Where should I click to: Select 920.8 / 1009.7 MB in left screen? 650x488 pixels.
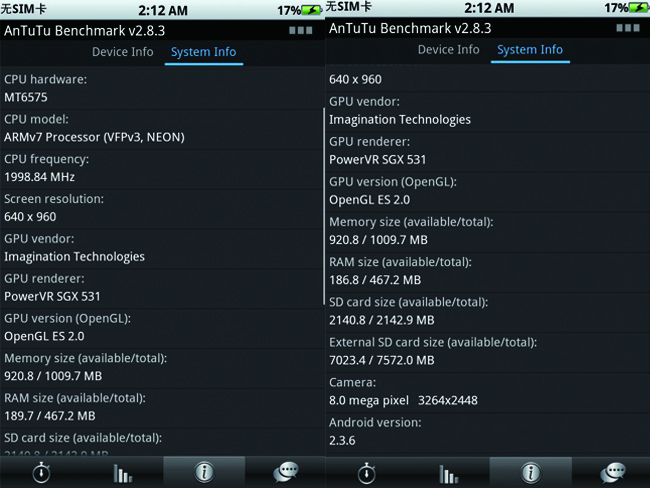[x=53, y=376]
